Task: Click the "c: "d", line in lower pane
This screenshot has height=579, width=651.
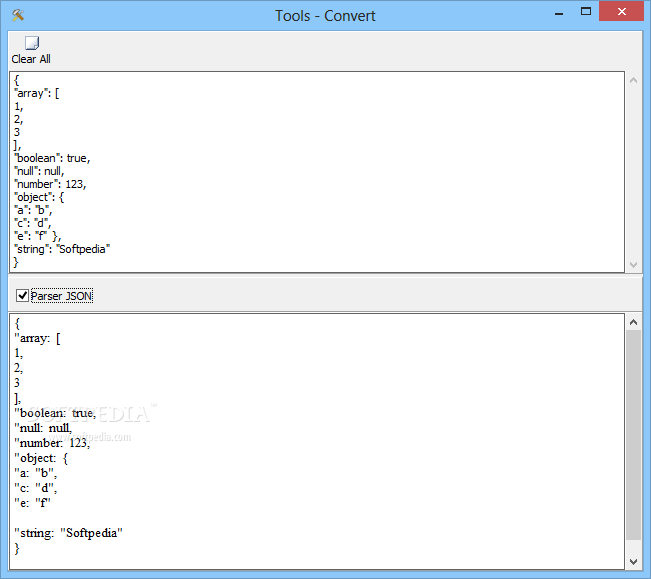Action: (36, 488)
